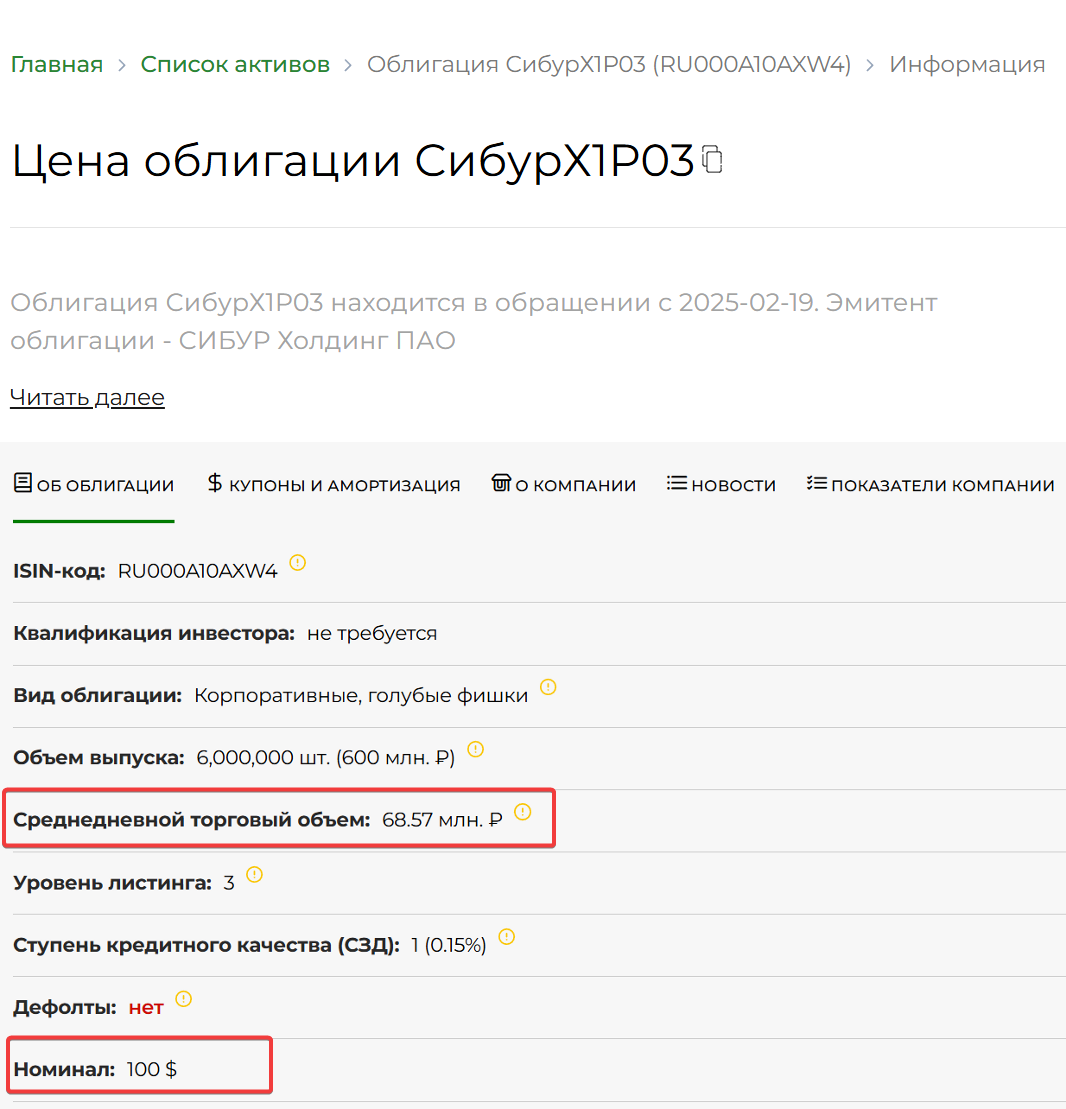This screenshot has height=1109, width=1066.
Task: Open the Об облигации tab
Action: (93, 484)
